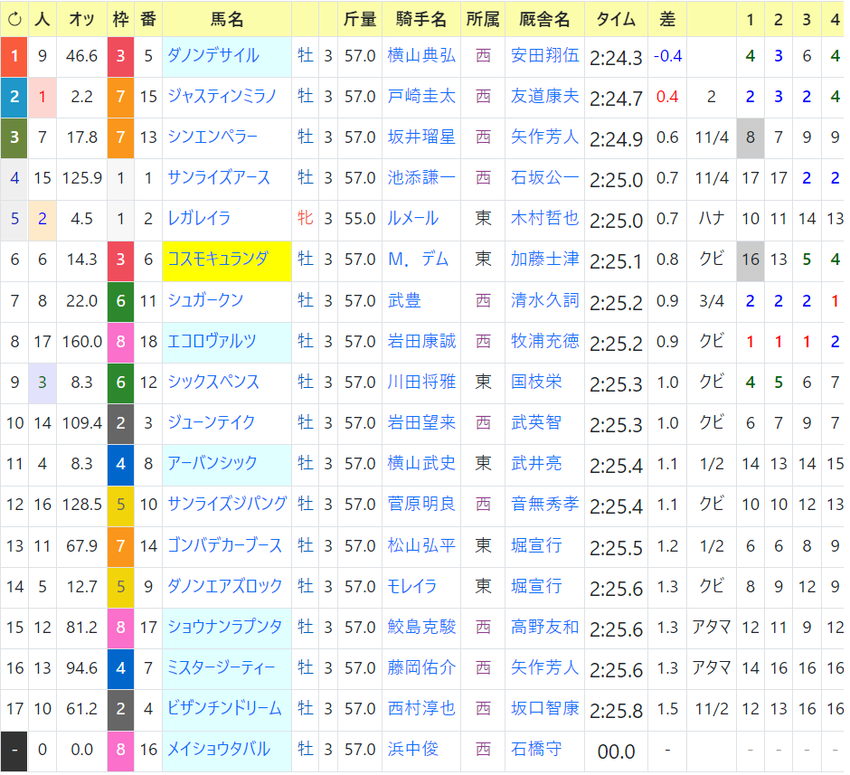Open jockey 武豊

[x=404, y=300]
